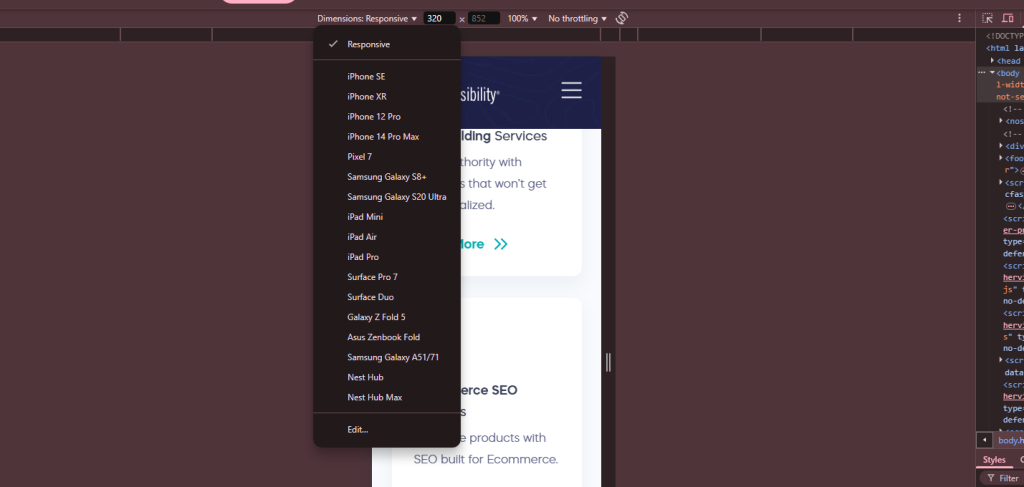
Task: Click the double chevron arrow after Learn More
Action: [x=501, y=244]
